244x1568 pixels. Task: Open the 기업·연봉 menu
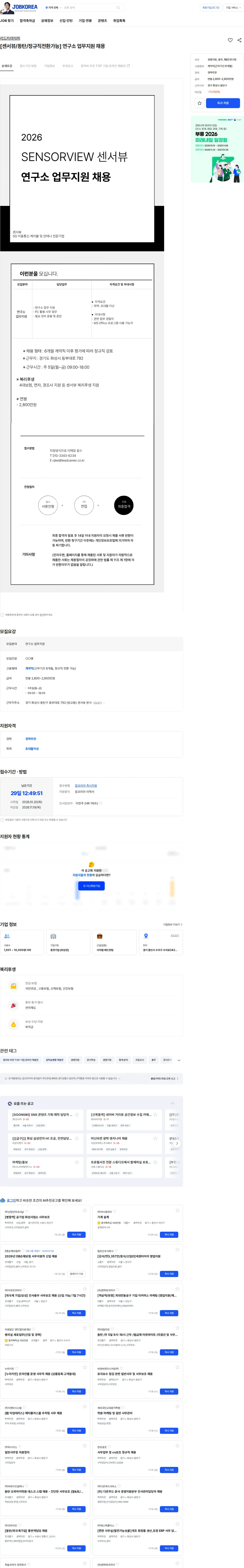click(x=85, y=21)
